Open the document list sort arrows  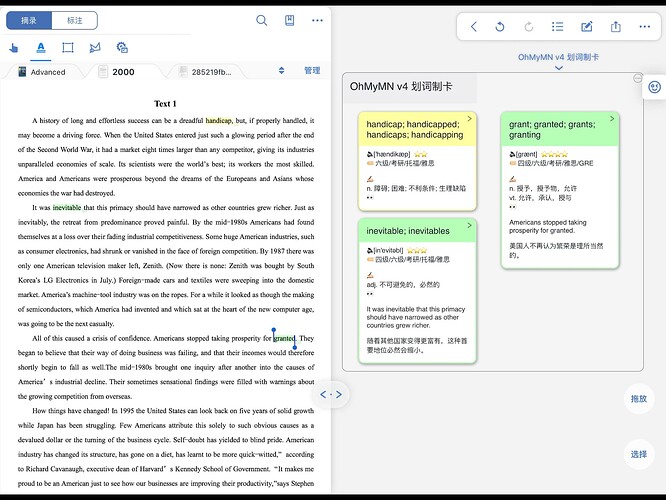[281, 71]
